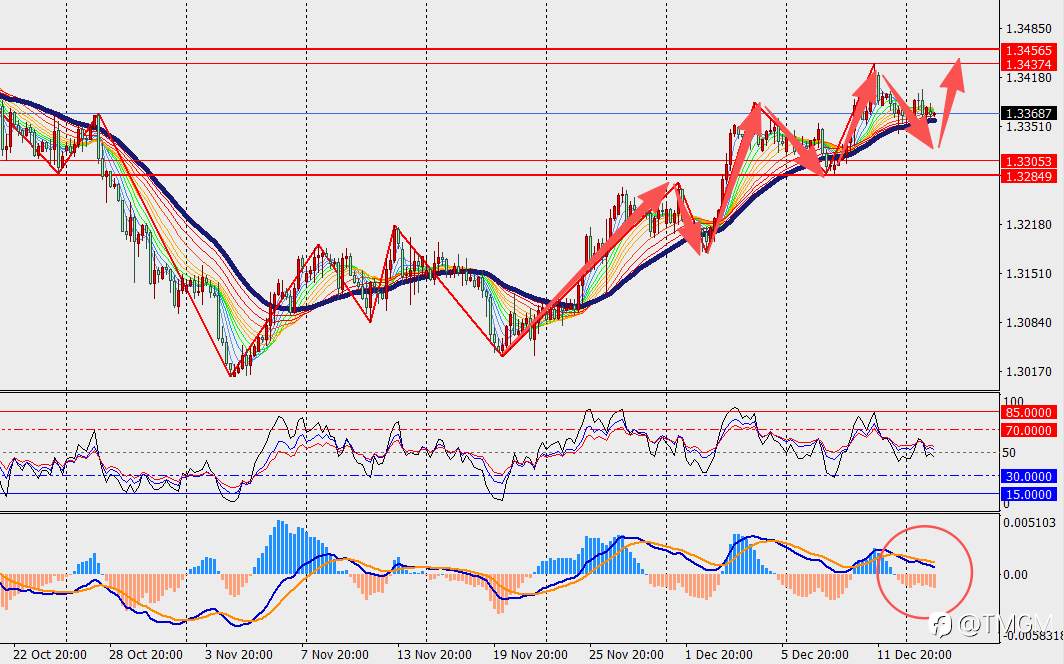Click the blue 30.0000 oscillator label
Screen dimensions: 1064x664
click(1028, 476)
